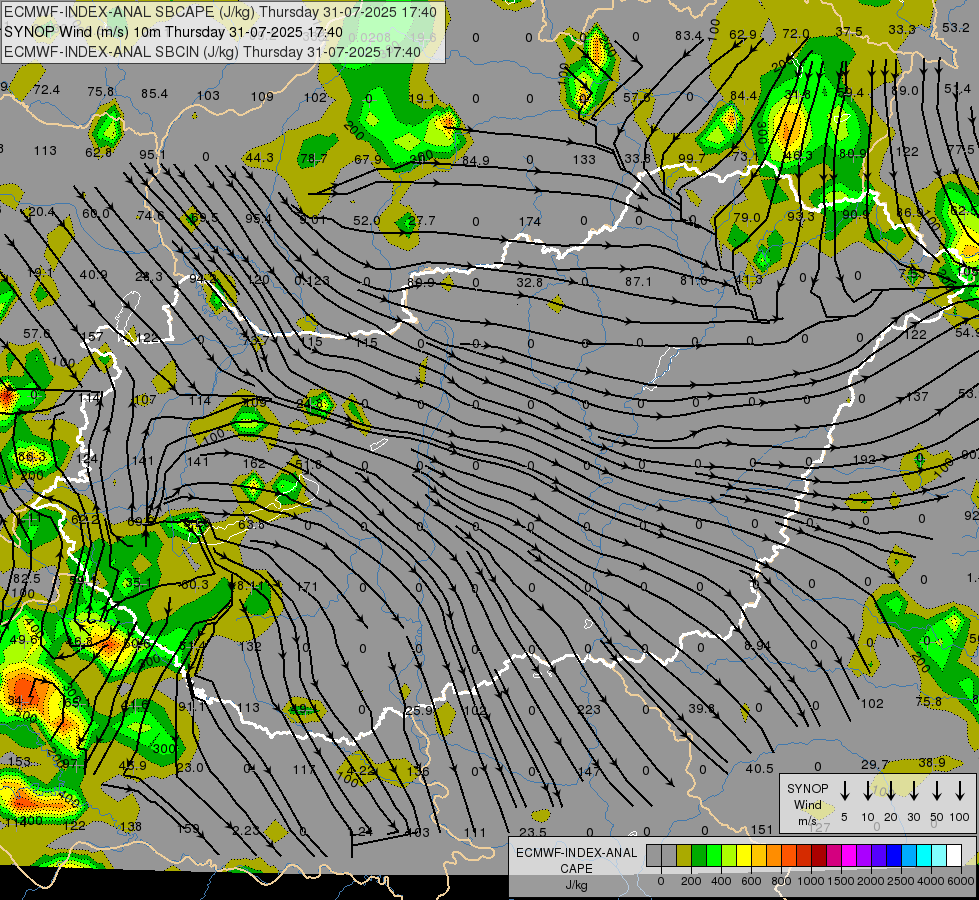Click the SBCIN title line
The width and height of the screenshot is (979, 900).
(x=212, y=52)
